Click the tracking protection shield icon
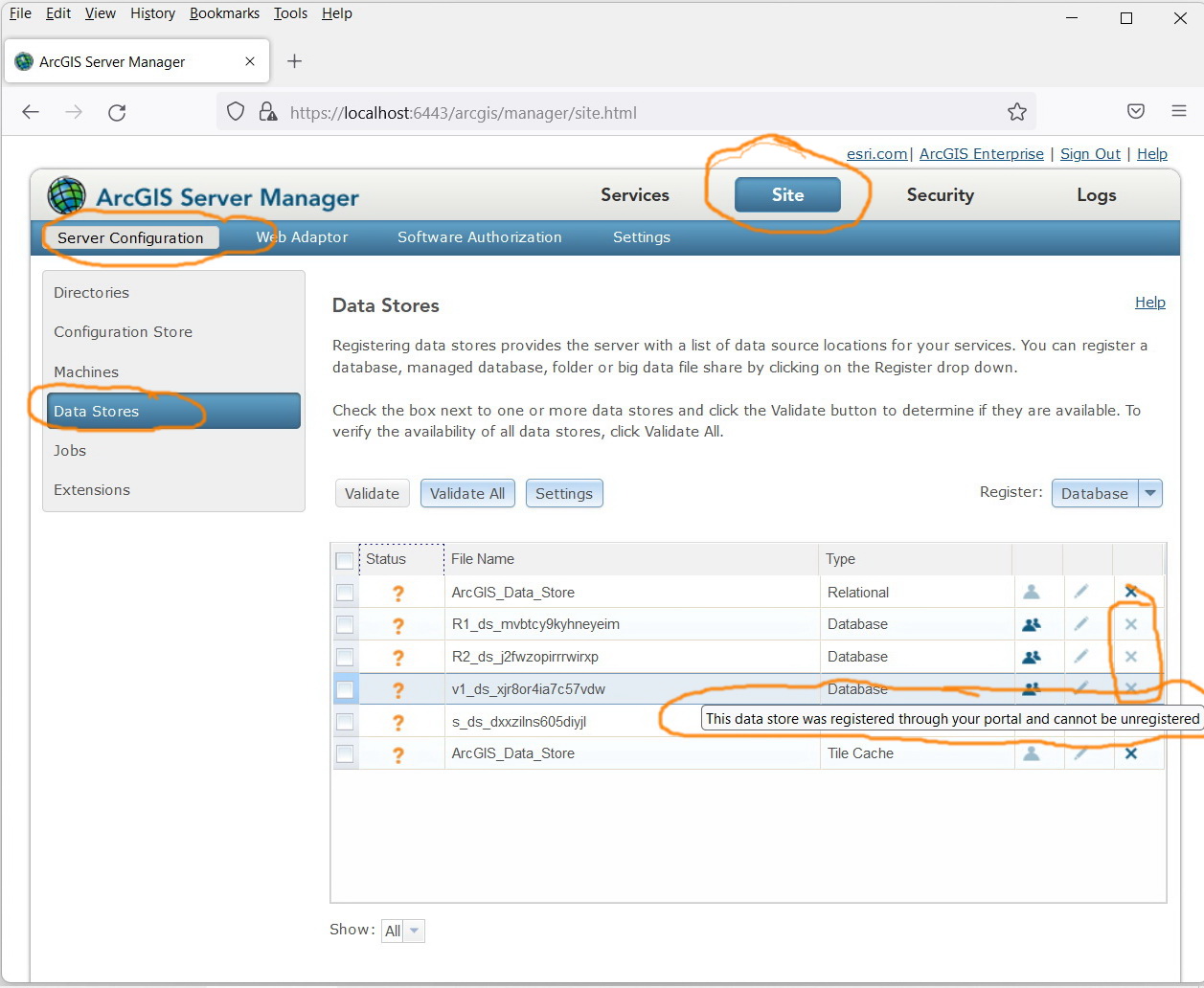Image resolution: width=1204 pixels, height=988 pixels. click(x=236, y=112)
